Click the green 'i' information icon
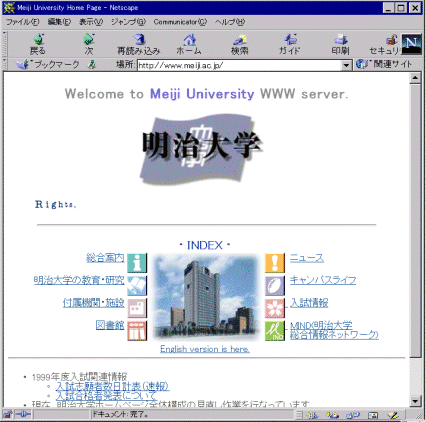 tap(137, 263)
